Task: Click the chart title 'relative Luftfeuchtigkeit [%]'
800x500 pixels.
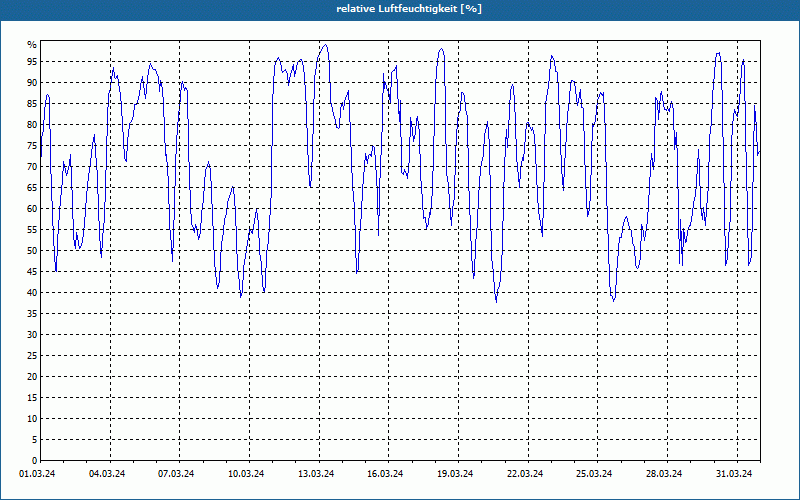Action: (x=409, y=9)
